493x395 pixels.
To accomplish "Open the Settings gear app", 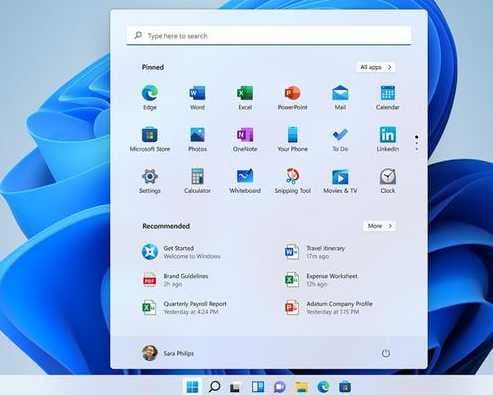I will tap(150, 181).
